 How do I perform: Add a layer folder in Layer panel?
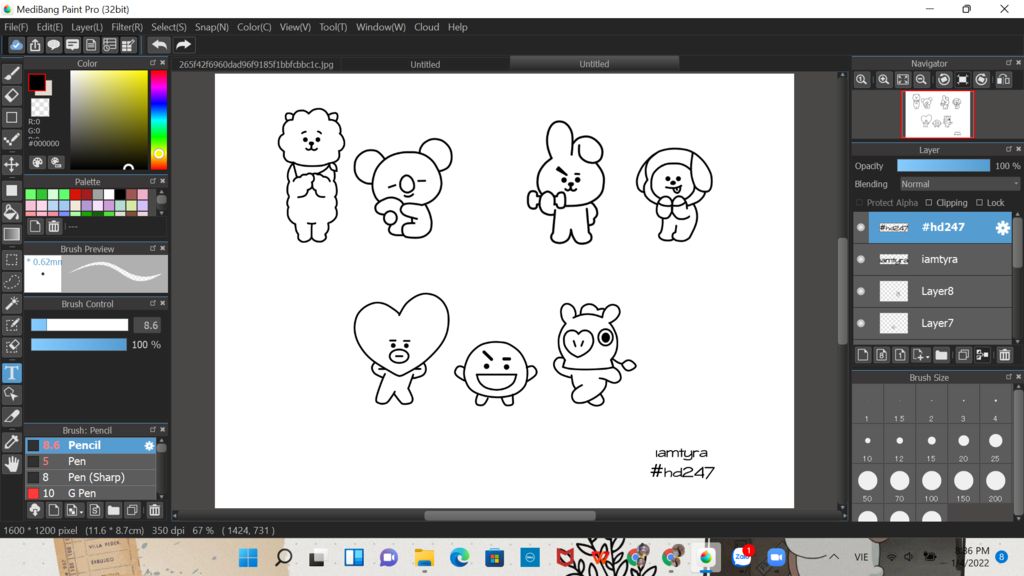pos(941,355)
